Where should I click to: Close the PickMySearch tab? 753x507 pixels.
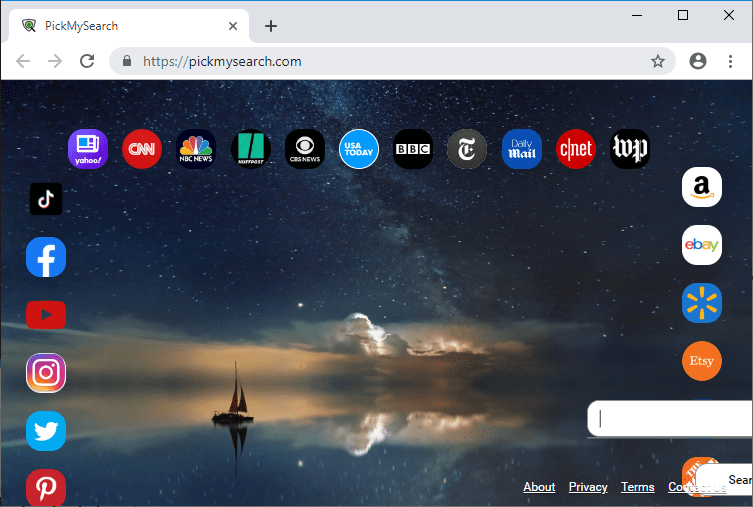tap(233, 26)
